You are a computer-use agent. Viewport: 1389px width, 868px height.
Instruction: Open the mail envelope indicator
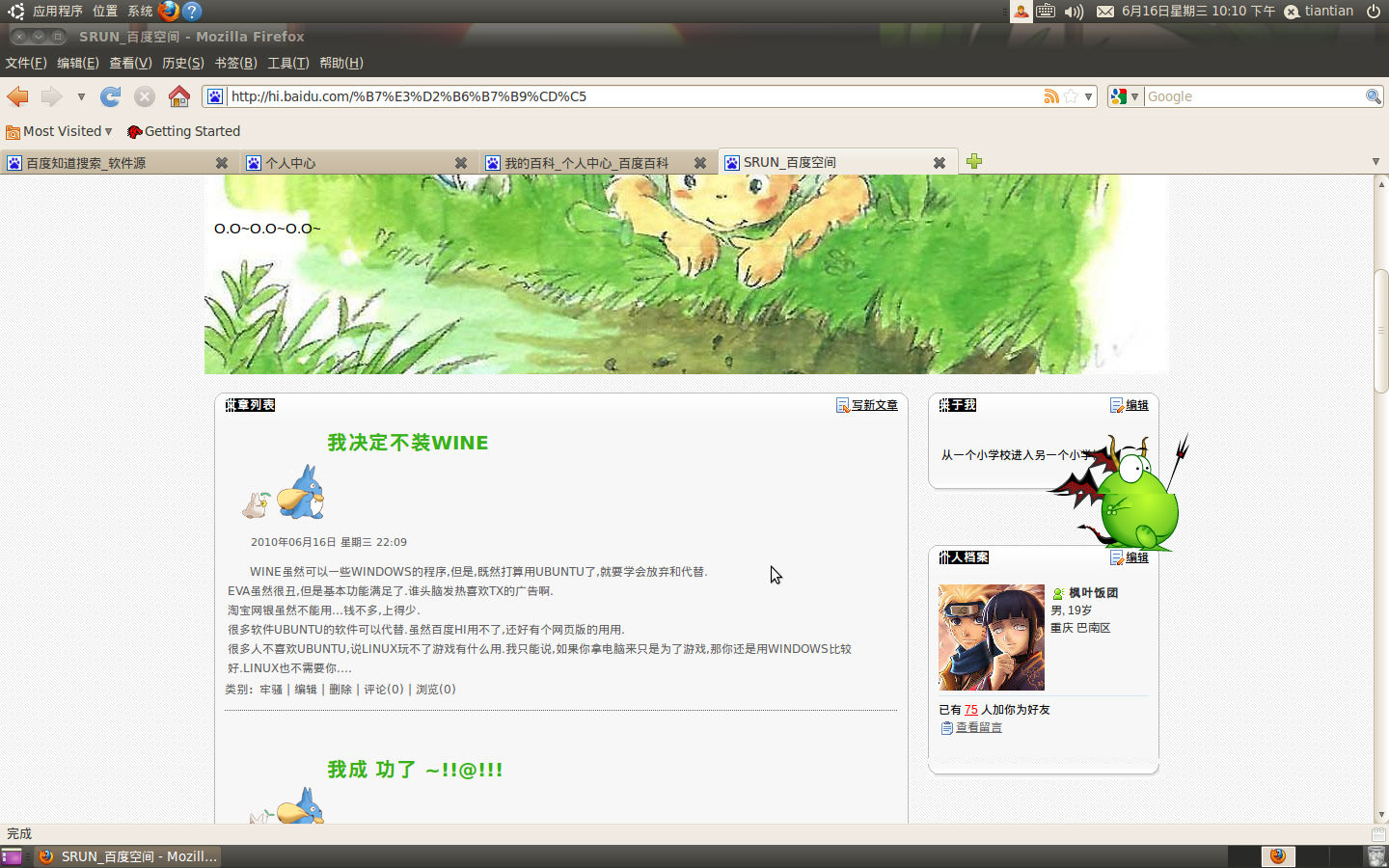tap(1105, 11)
